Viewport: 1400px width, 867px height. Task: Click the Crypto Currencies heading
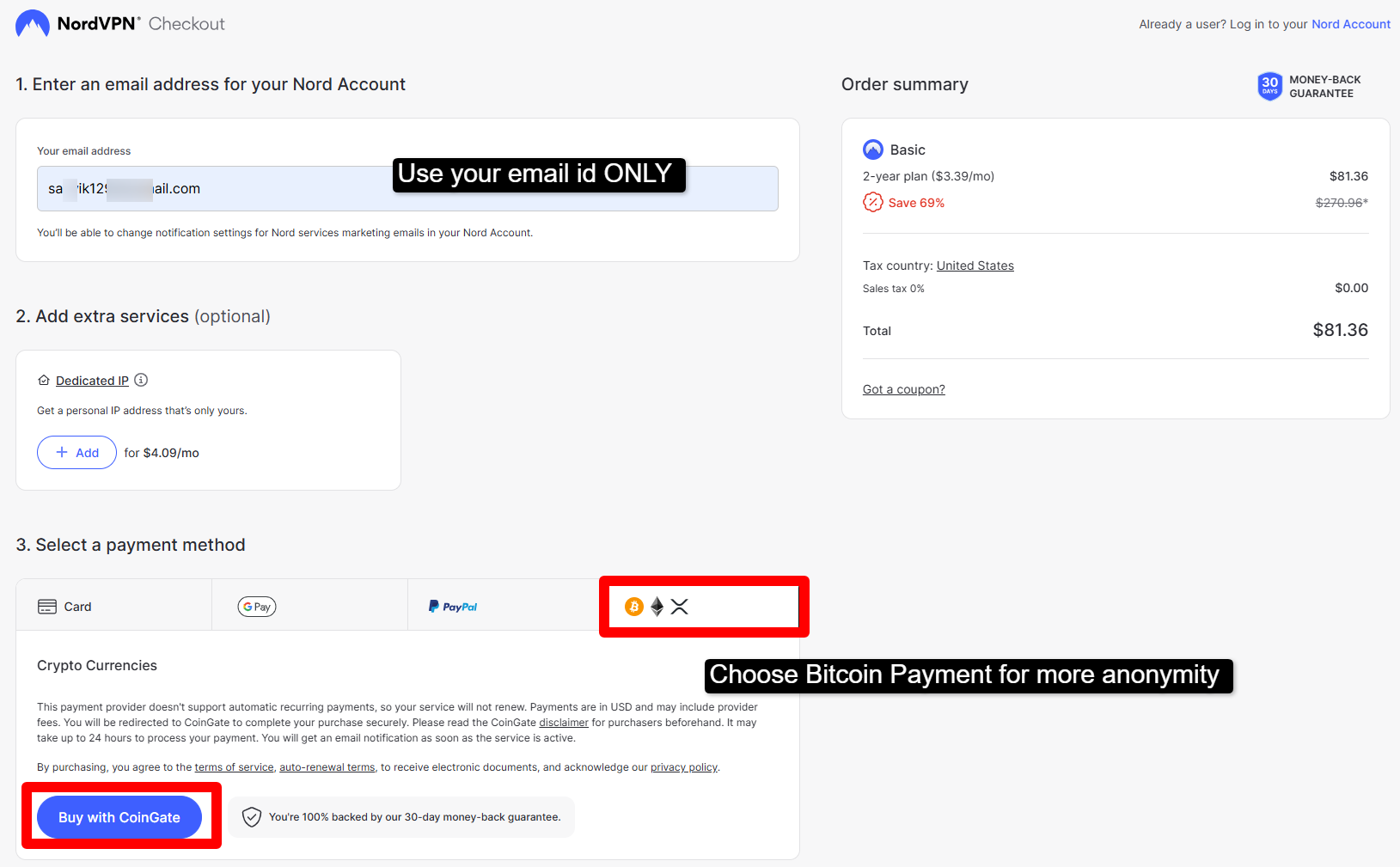point(97,666)
